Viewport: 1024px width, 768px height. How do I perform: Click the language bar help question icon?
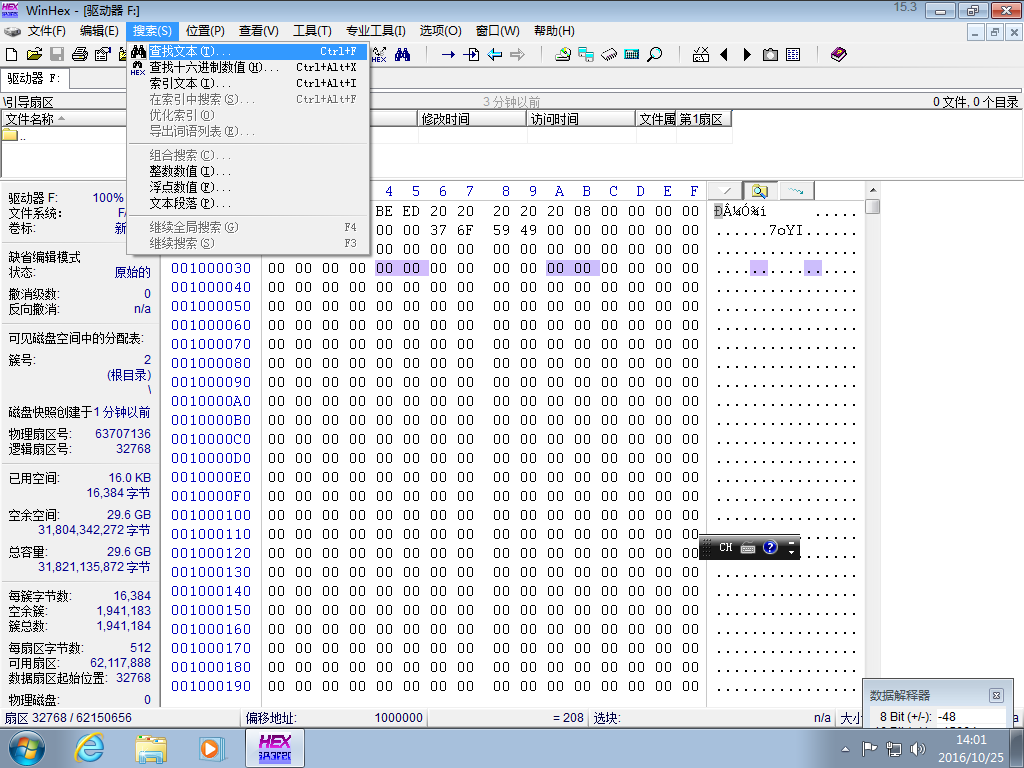tap(770, 547)
